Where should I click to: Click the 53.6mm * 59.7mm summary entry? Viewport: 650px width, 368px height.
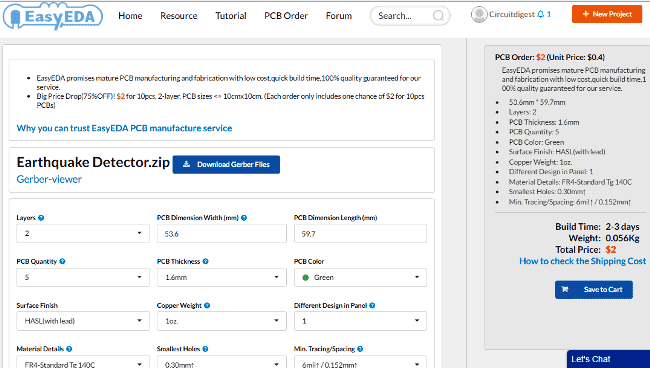click(x=537, y=102)
